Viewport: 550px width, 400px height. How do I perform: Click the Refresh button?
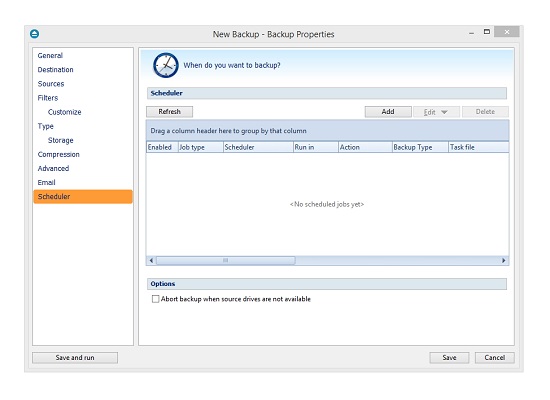169,112
